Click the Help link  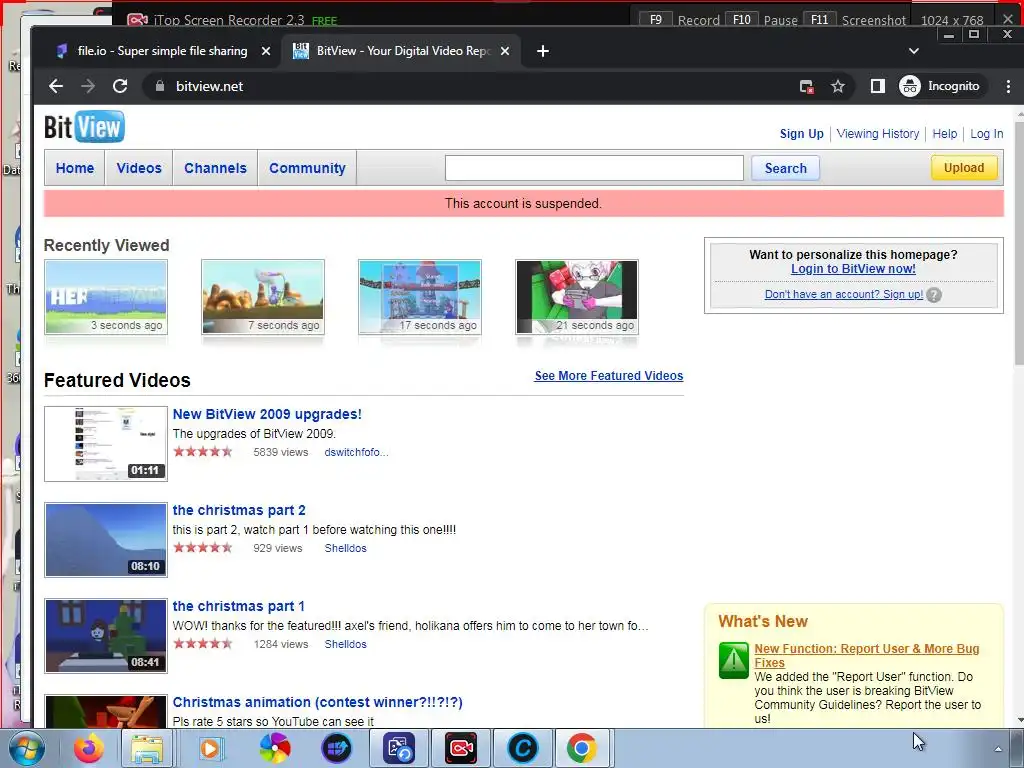coord(944,134)
